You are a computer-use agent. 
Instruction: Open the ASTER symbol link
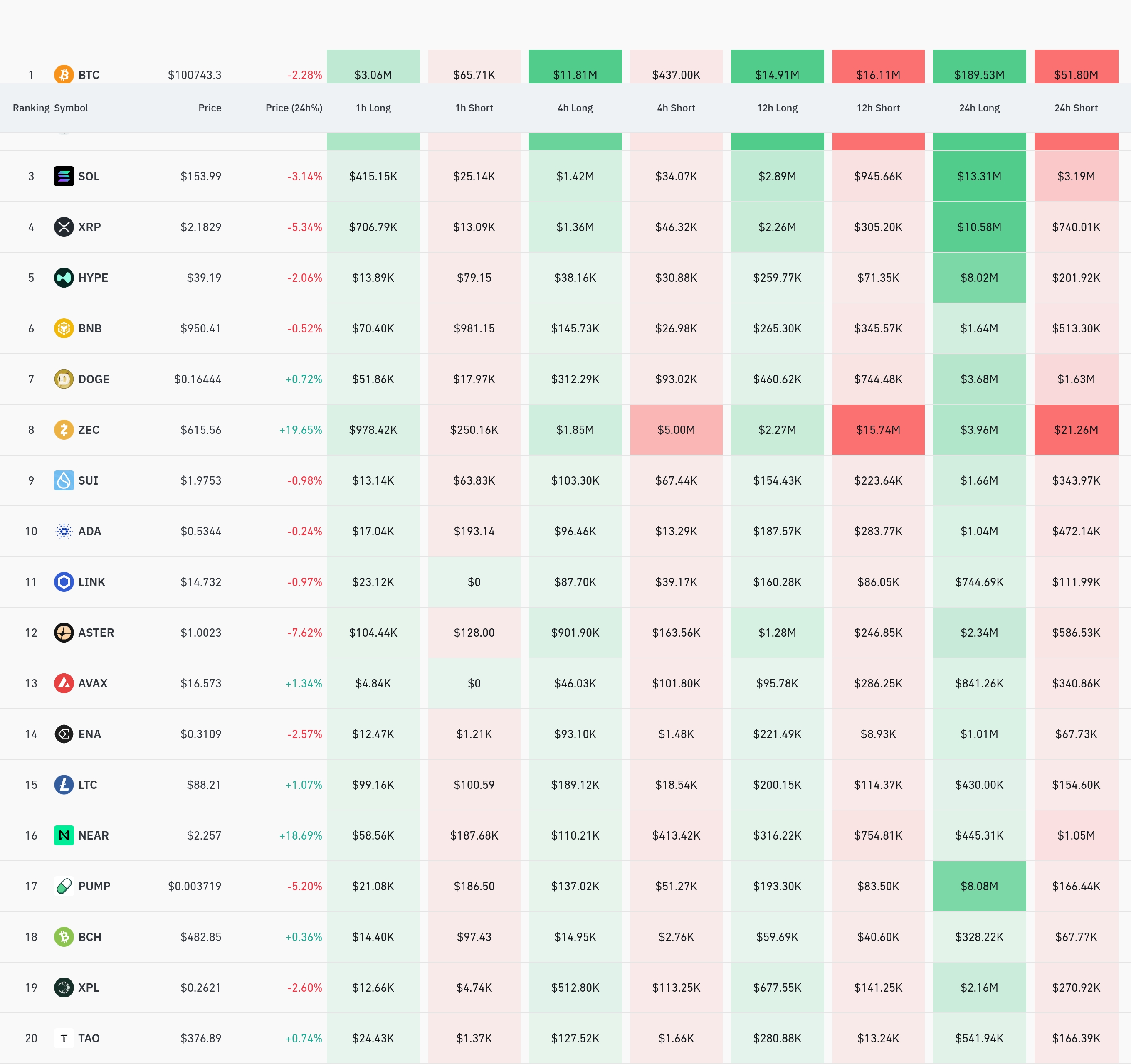(x=96, y=632)
